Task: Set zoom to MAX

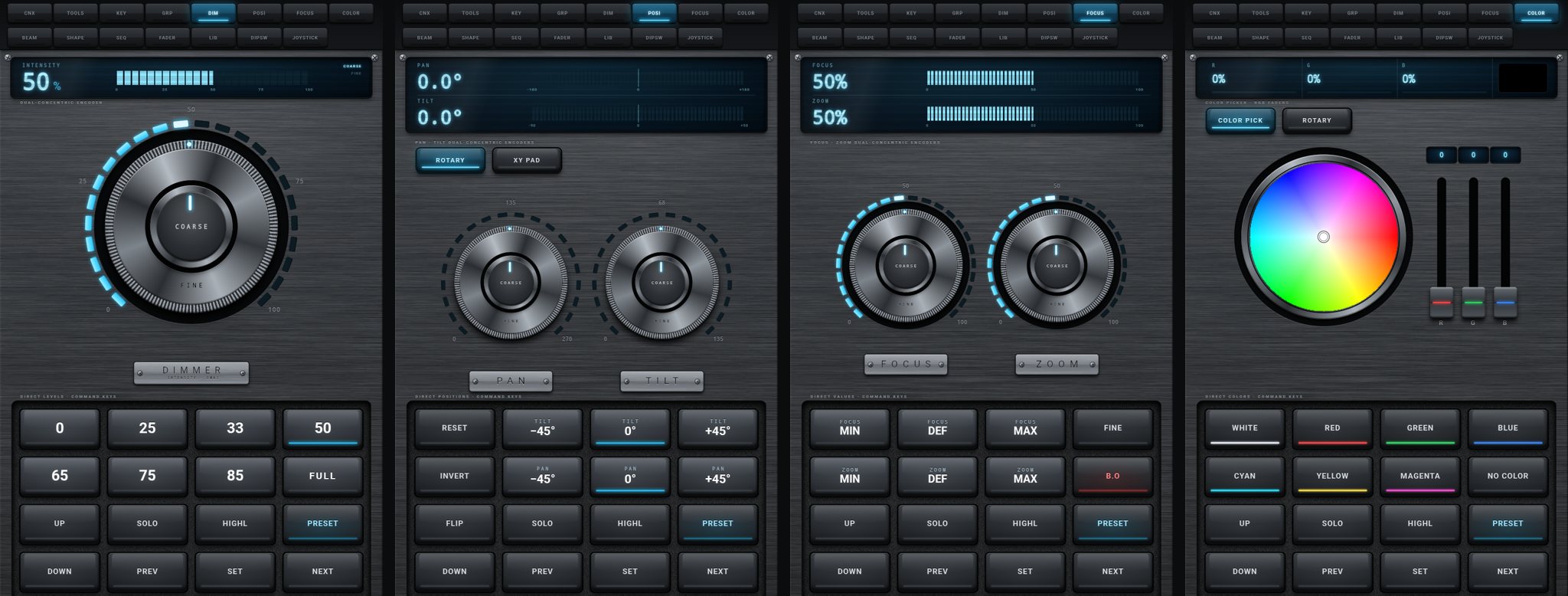Action: pyautogui.click(x=1025, y=476)
